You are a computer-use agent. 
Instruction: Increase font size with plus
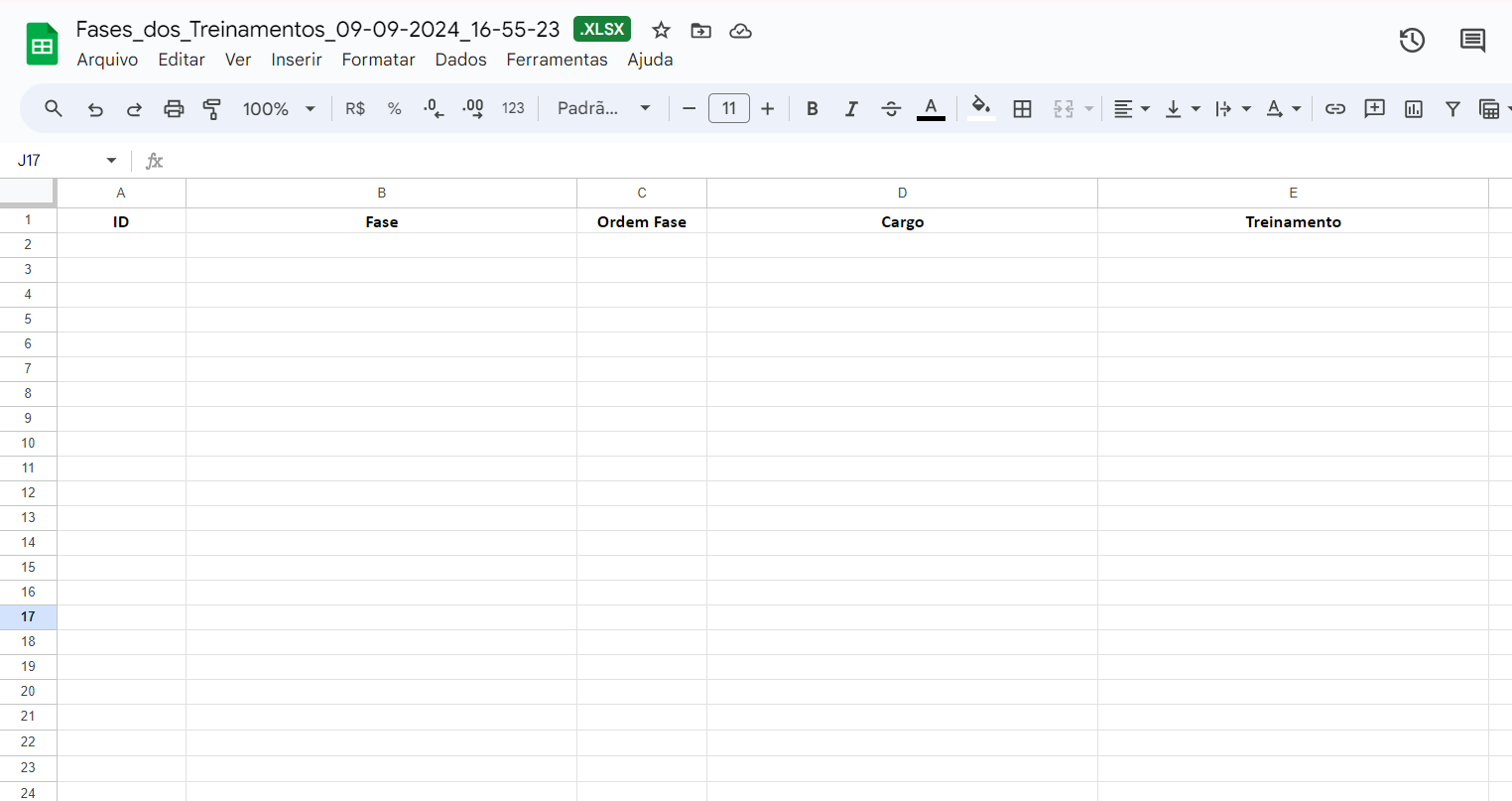coord(767,108)
